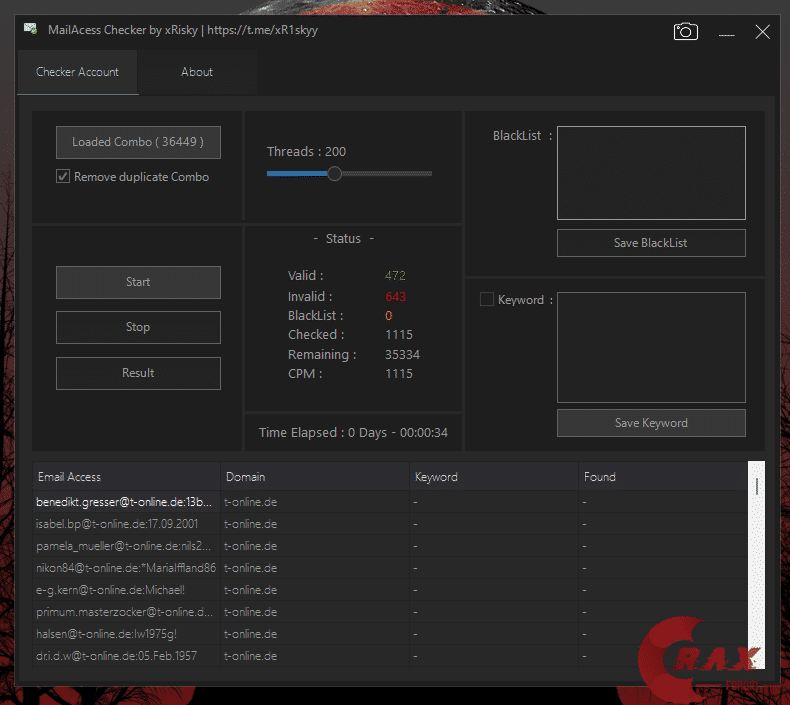Click inside the BlackList text box
The width and height of the screenshot is (790, 705).
pyautogui.click(x=651, y=173)
